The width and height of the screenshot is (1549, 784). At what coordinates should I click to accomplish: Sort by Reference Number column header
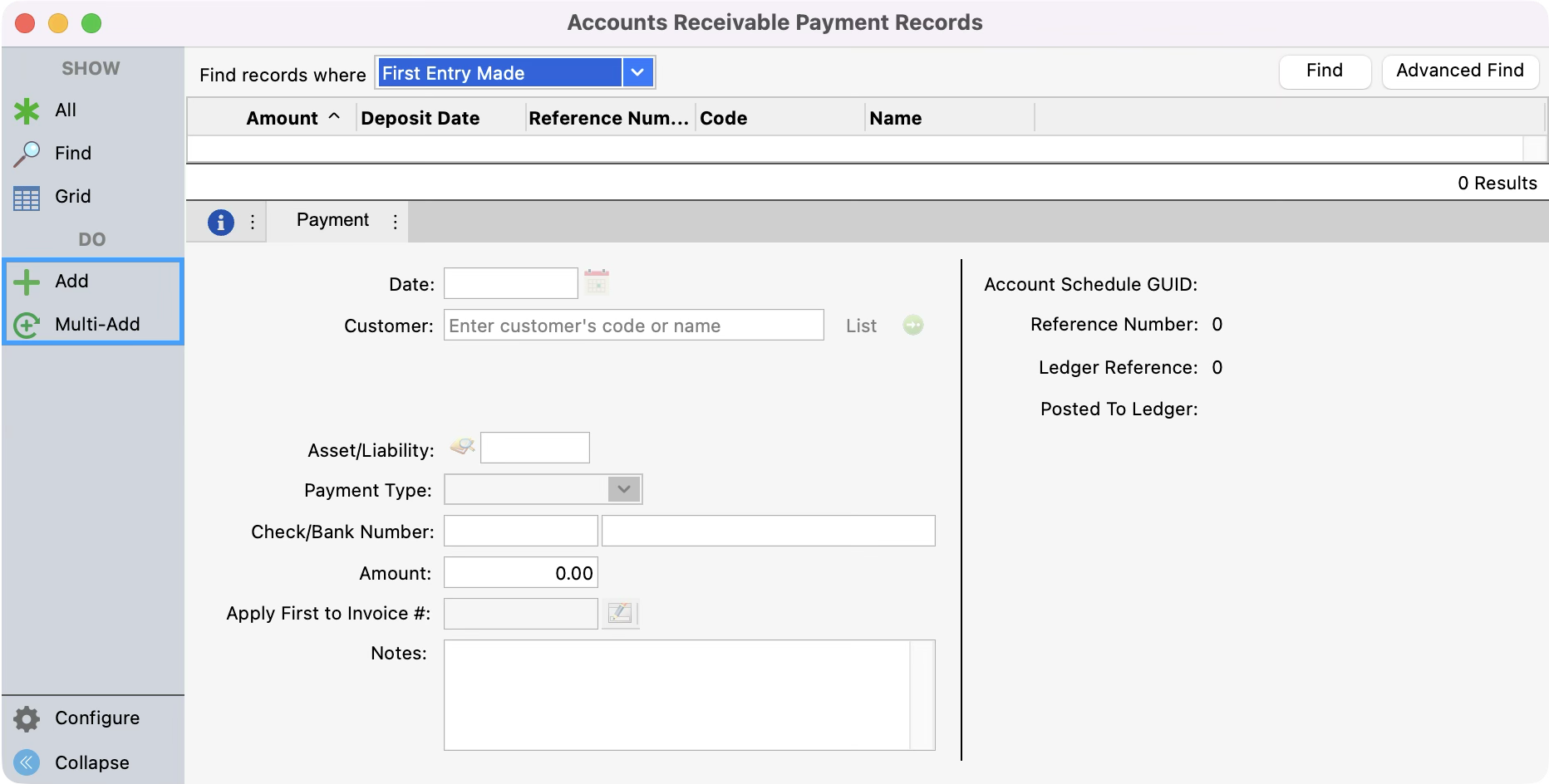(x=611, y=118)
